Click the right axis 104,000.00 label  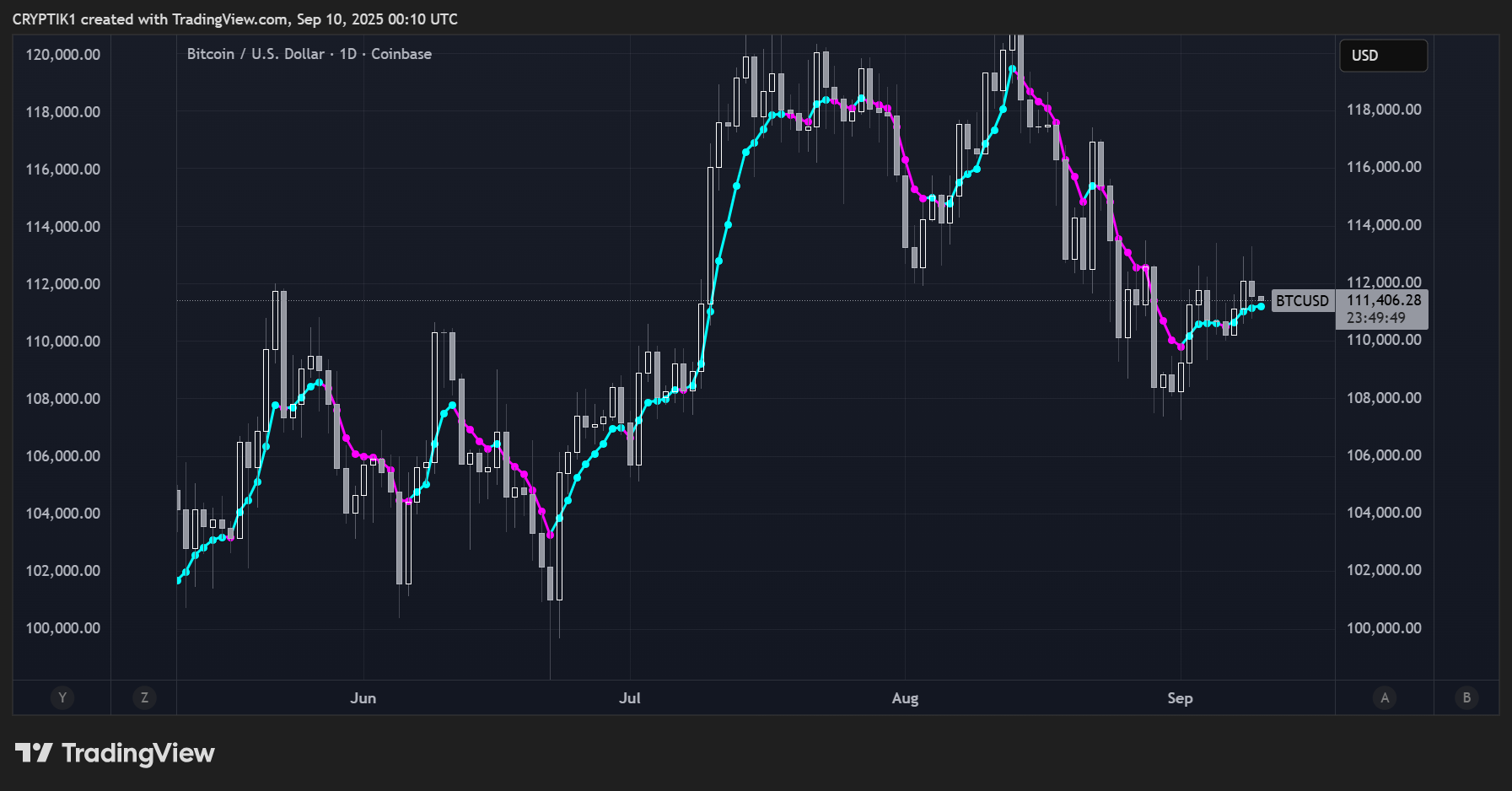pyautogui.click(x=1384, y=513)
